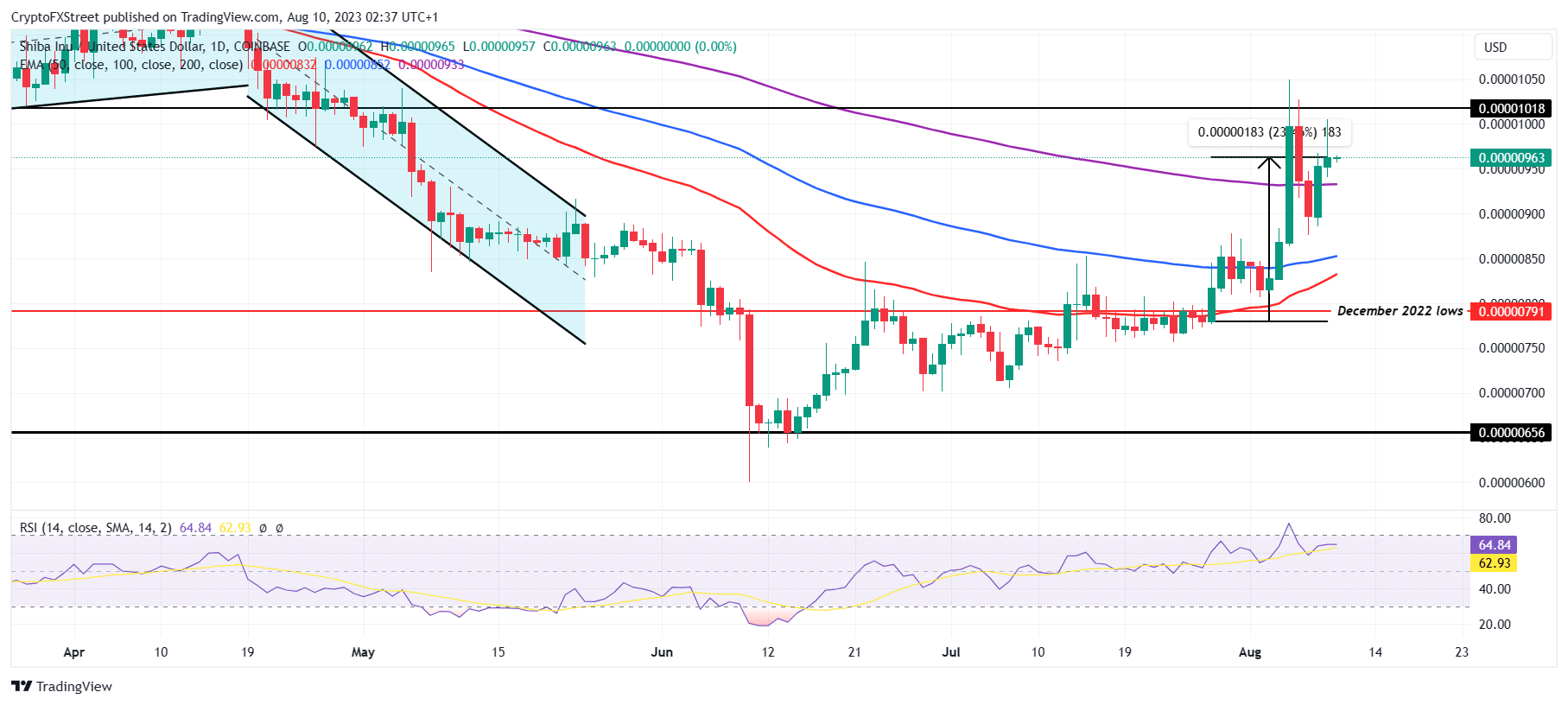The image size is (1568, 705).
Task: Click the 20.00 RSI axis label
Action: pos(1495,625)
